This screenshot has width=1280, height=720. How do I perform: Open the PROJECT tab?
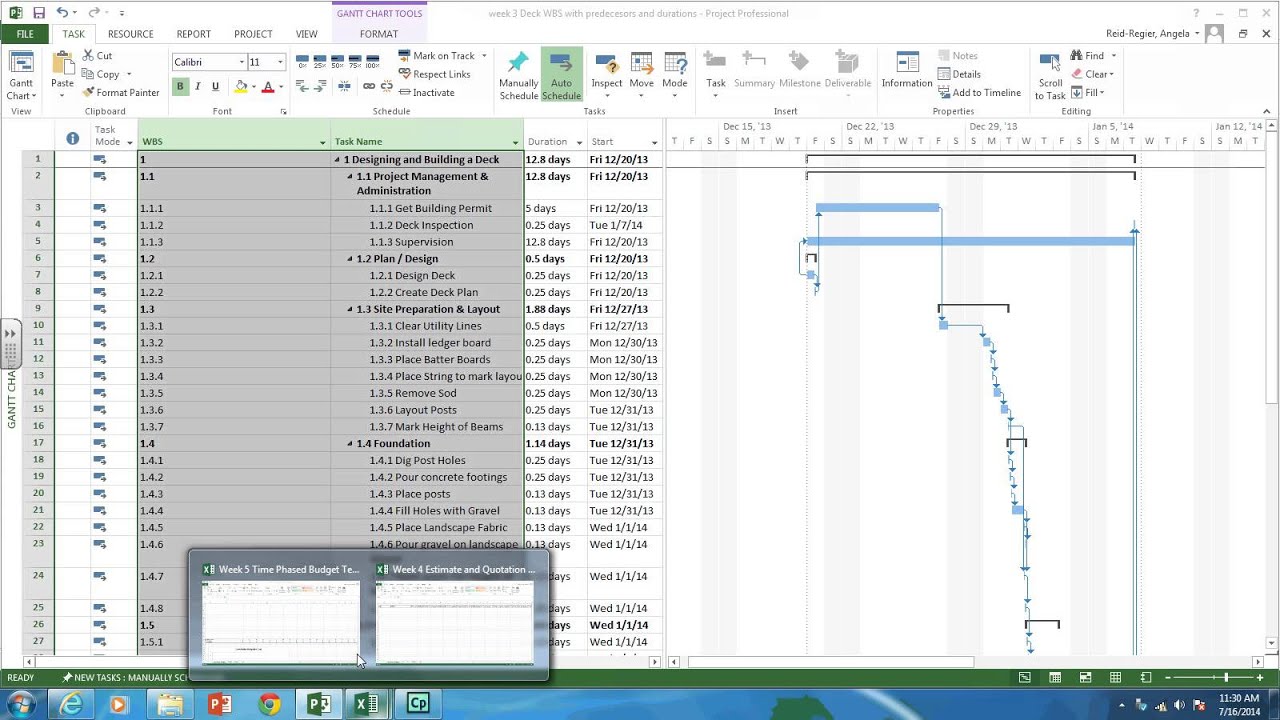tap(253, 34)
